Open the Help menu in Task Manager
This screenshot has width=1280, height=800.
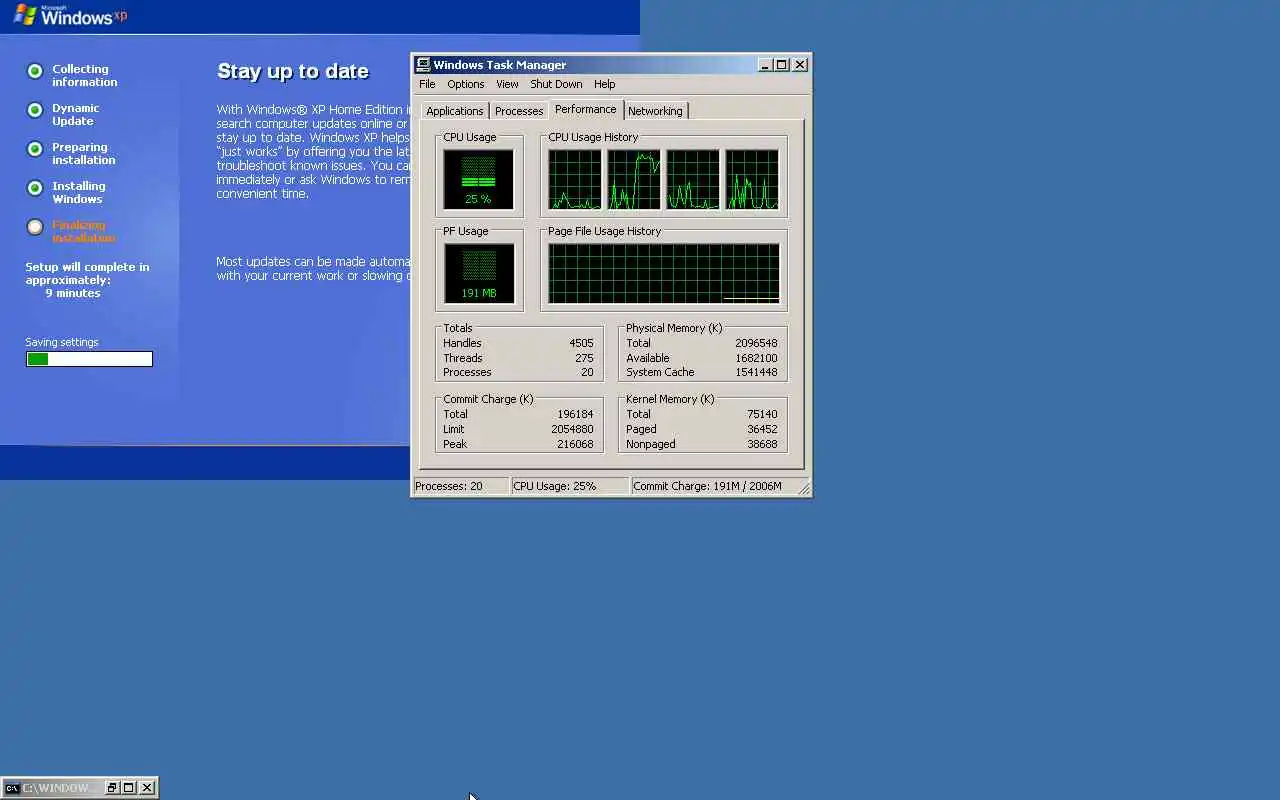pyautogui.click(x=604, y=84)
